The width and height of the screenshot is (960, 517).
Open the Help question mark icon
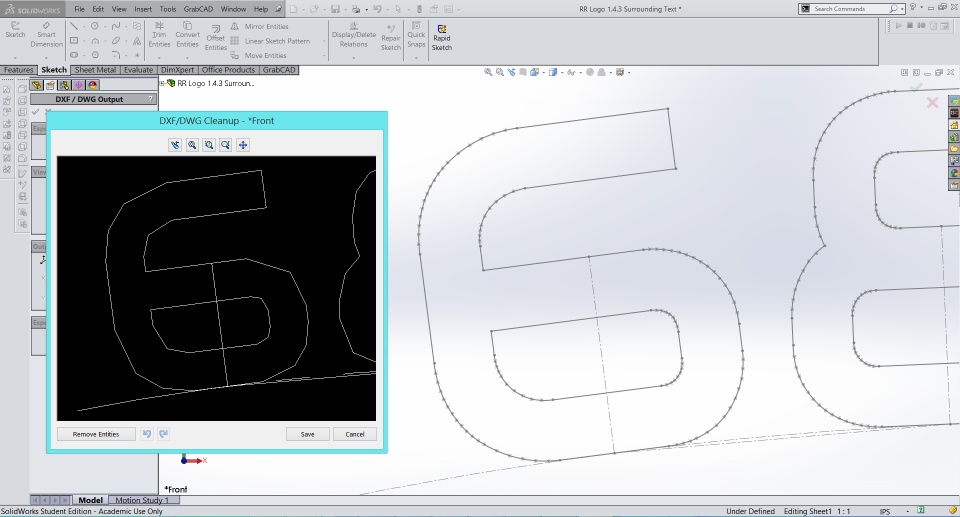coord(912,8)
